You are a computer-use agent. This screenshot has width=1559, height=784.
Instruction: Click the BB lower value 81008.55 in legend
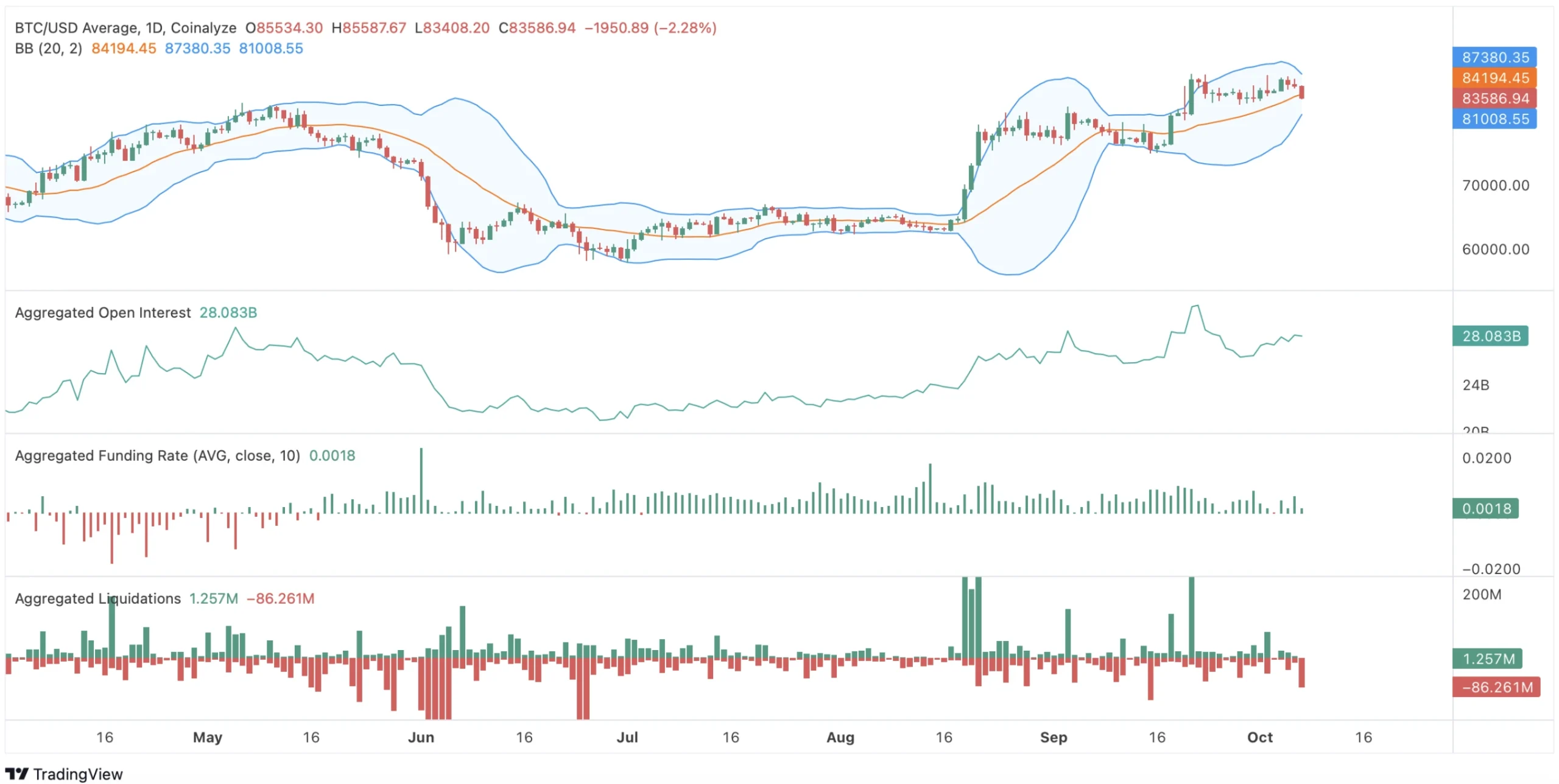[271, 48]
